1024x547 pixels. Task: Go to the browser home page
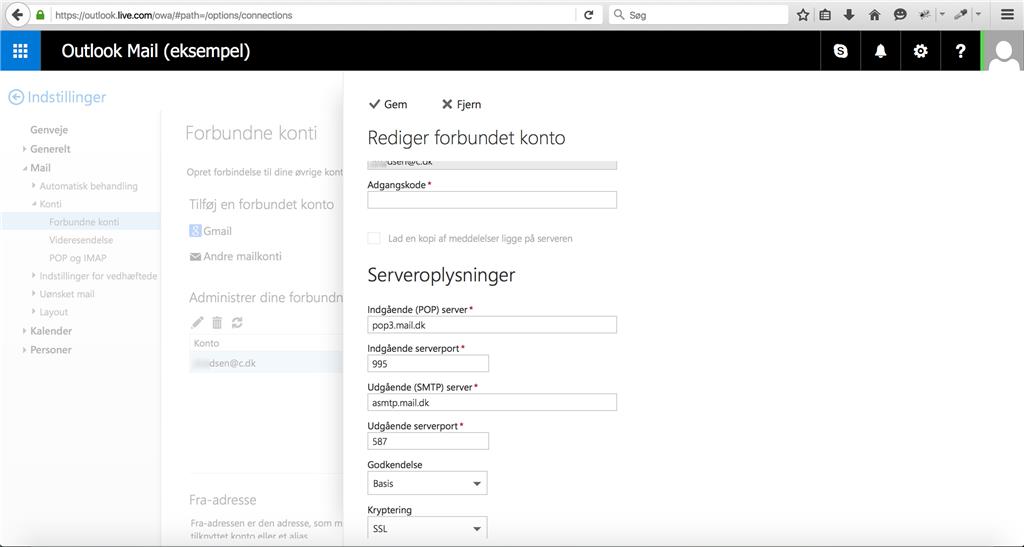(x=874, y=14)
